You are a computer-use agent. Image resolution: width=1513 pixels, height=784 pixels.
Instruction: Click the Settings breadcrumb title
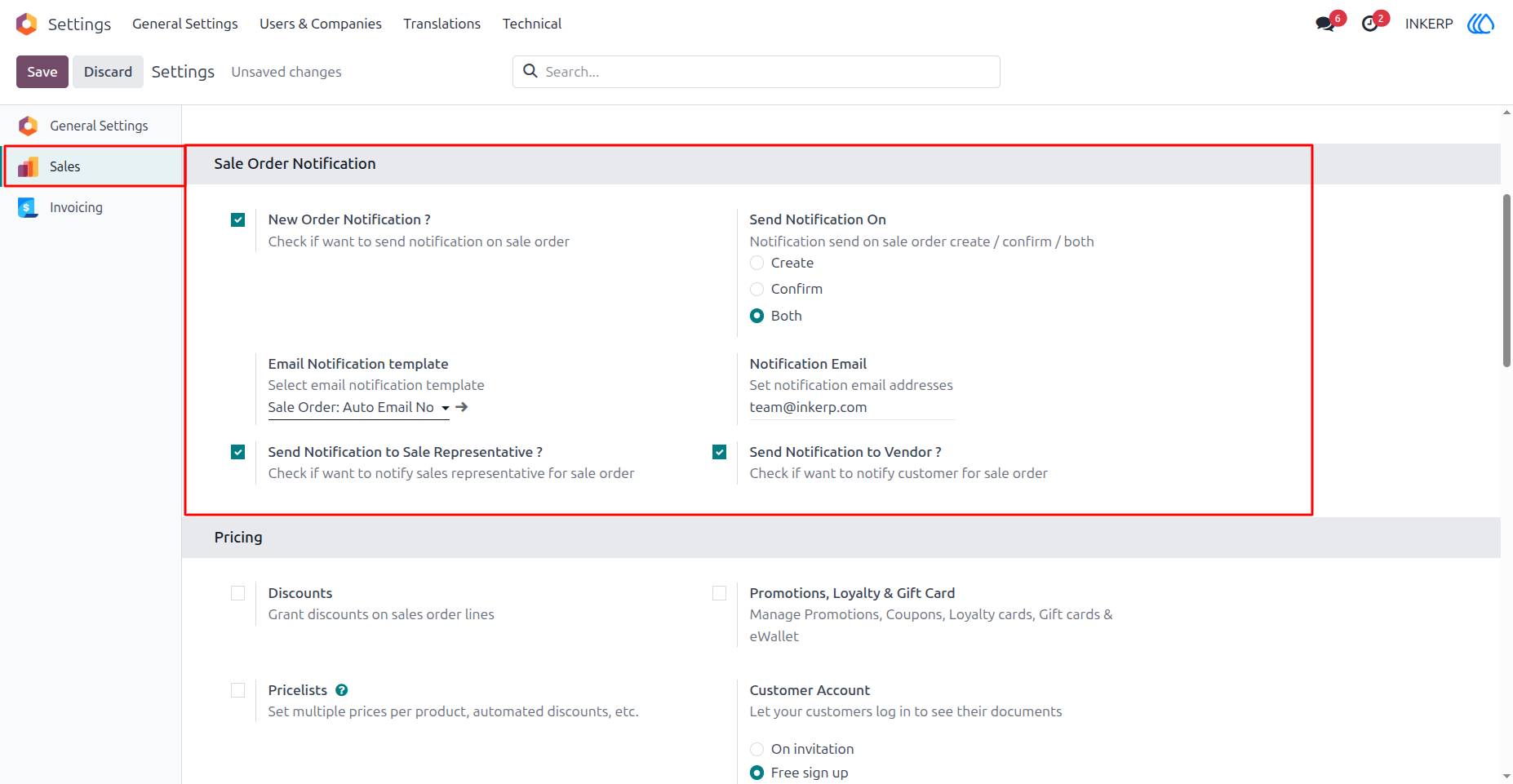(x=183, y=72)
